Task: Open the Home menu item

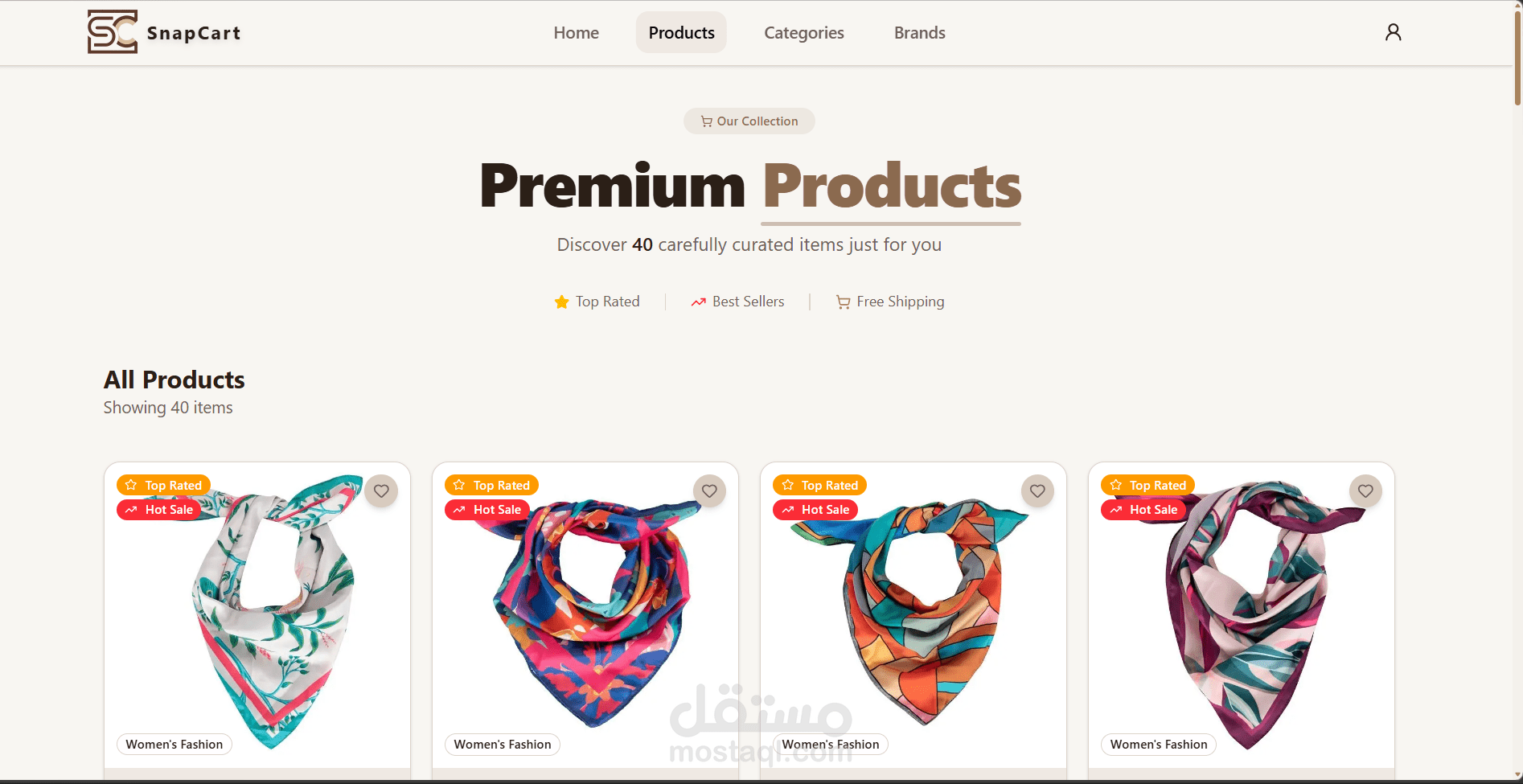Action: coord(576,33)
